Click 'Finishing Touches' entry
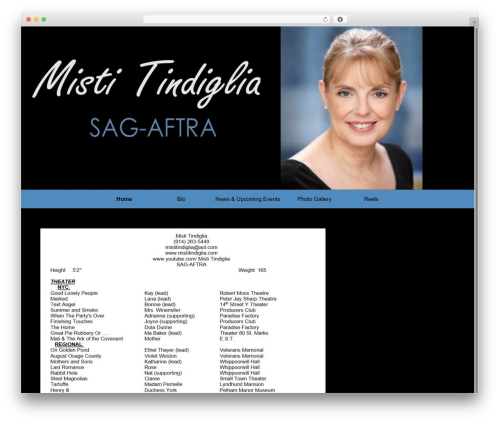 click(71, 321)
